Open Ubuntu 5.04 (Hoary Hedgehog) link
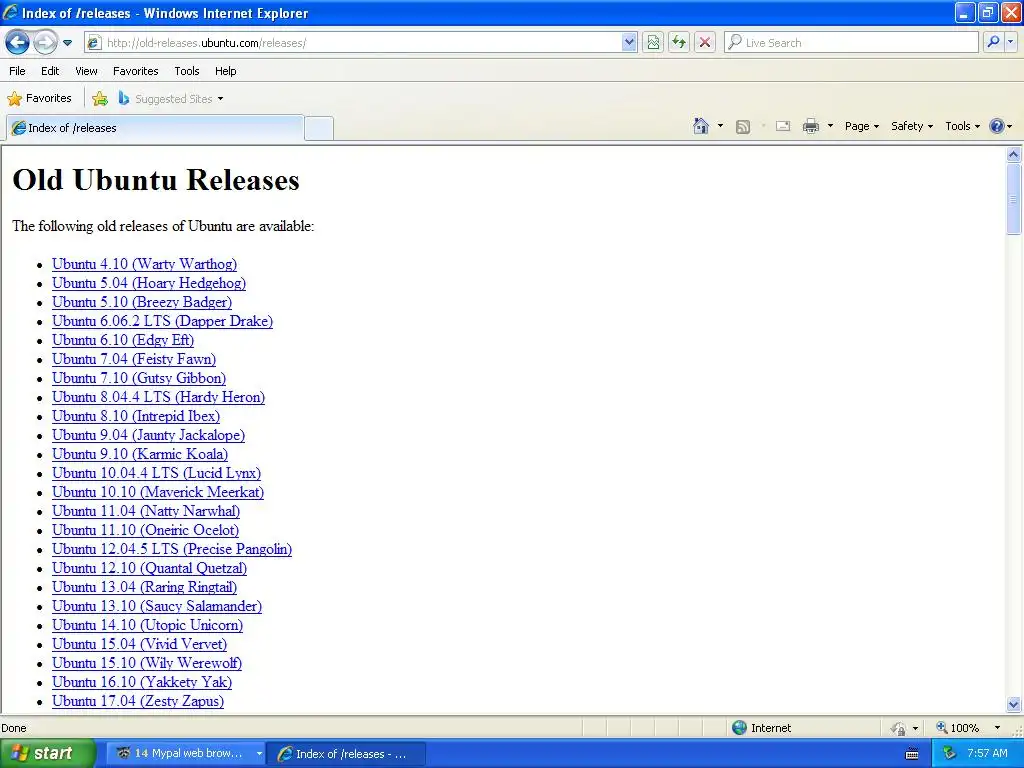 click(x=149, y=283)
